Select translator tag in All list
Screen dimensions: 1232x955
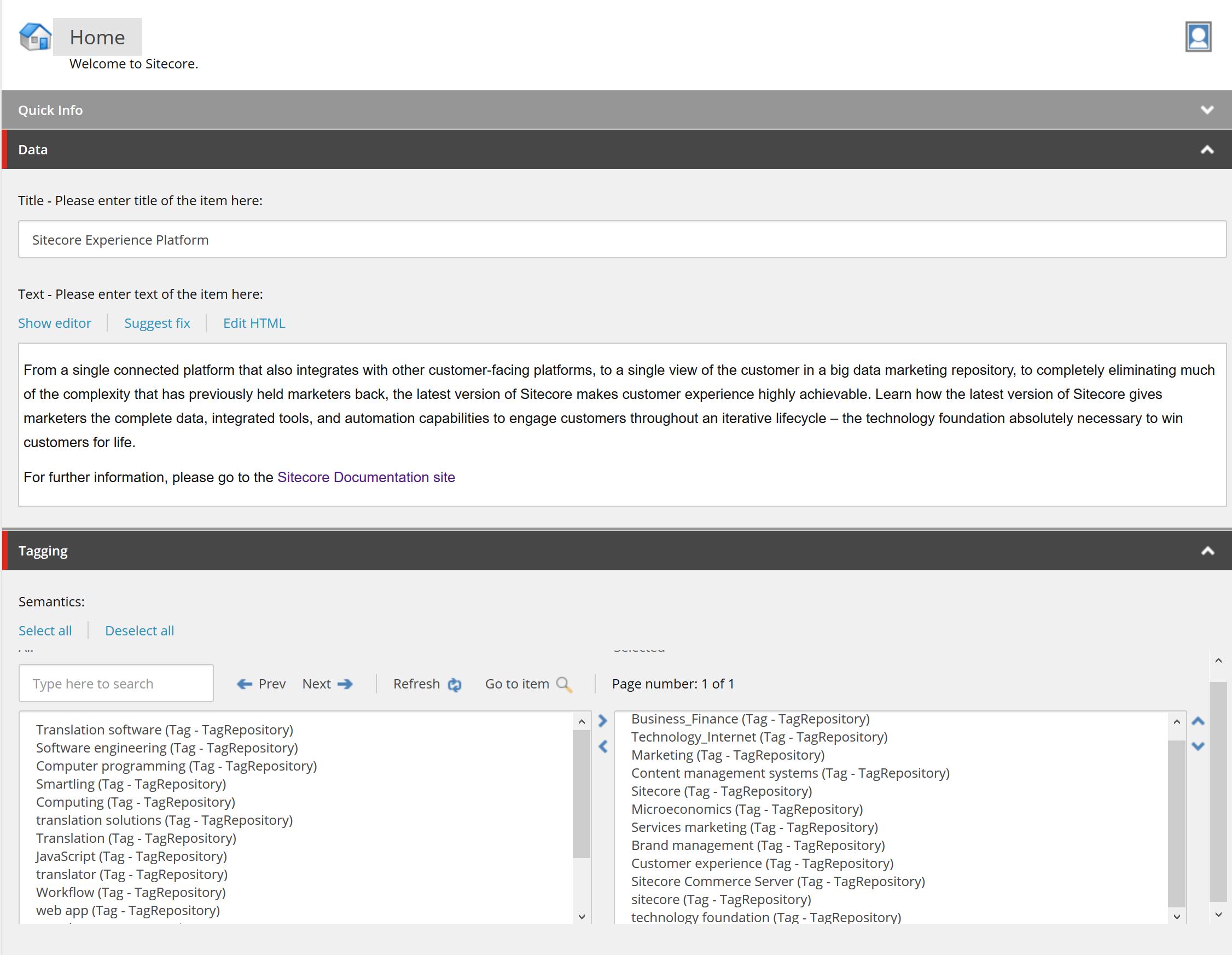(x=132, y=875)
